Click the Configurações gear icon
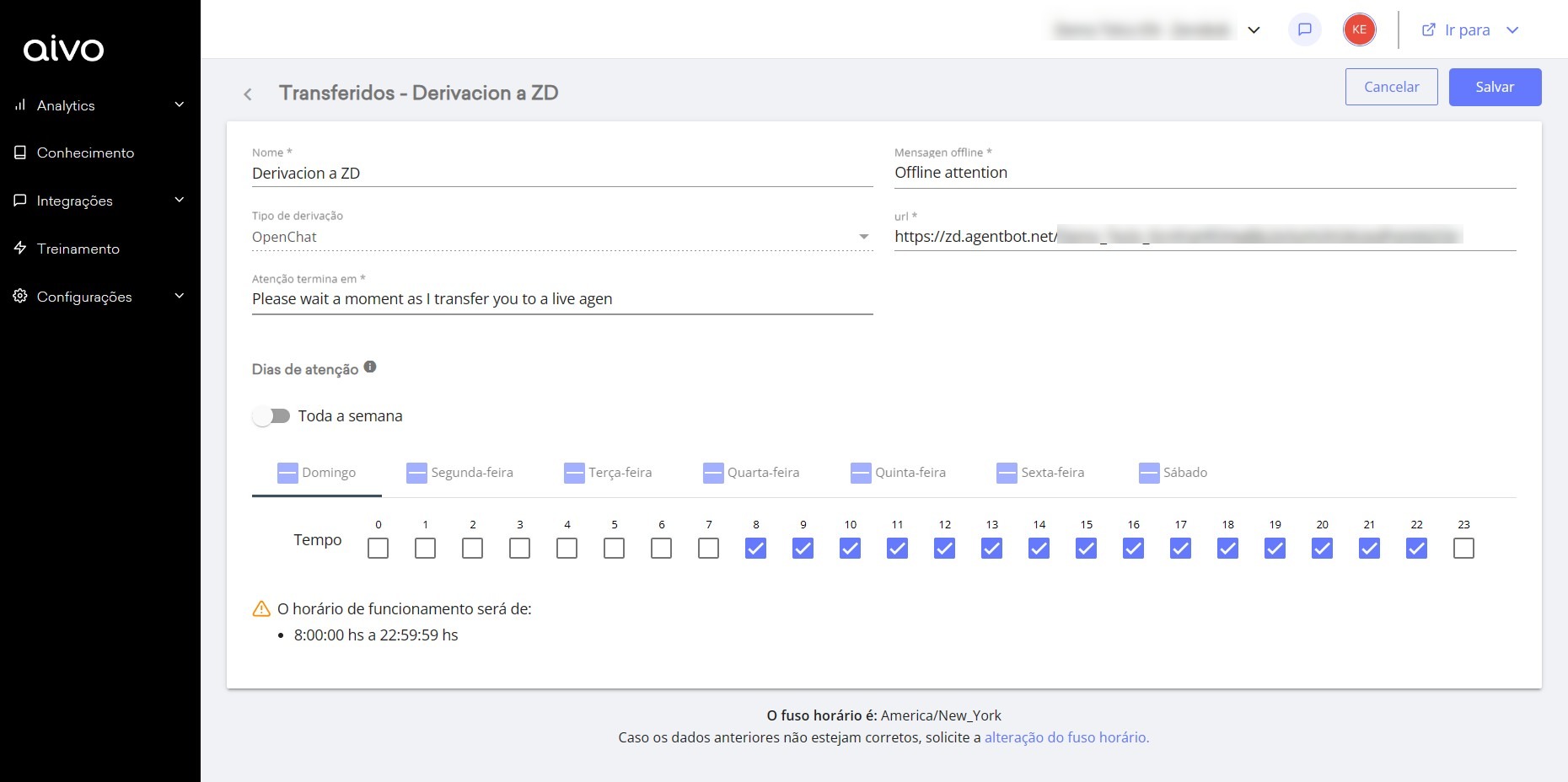The height and width of the screenshot is (782, 1568). pyautogui.click(x=20, y=296)
